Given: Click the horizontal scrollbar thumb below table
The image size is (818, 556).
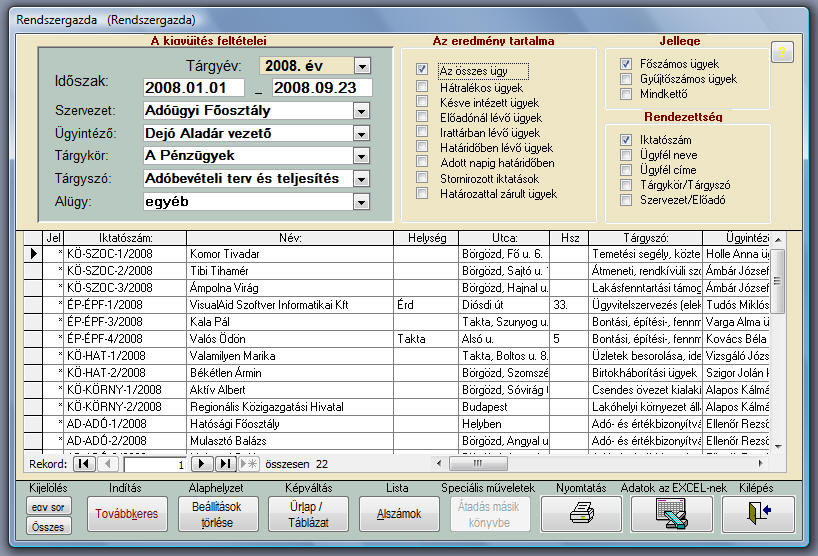Looking at the screenshot, I should coord(478,463).
